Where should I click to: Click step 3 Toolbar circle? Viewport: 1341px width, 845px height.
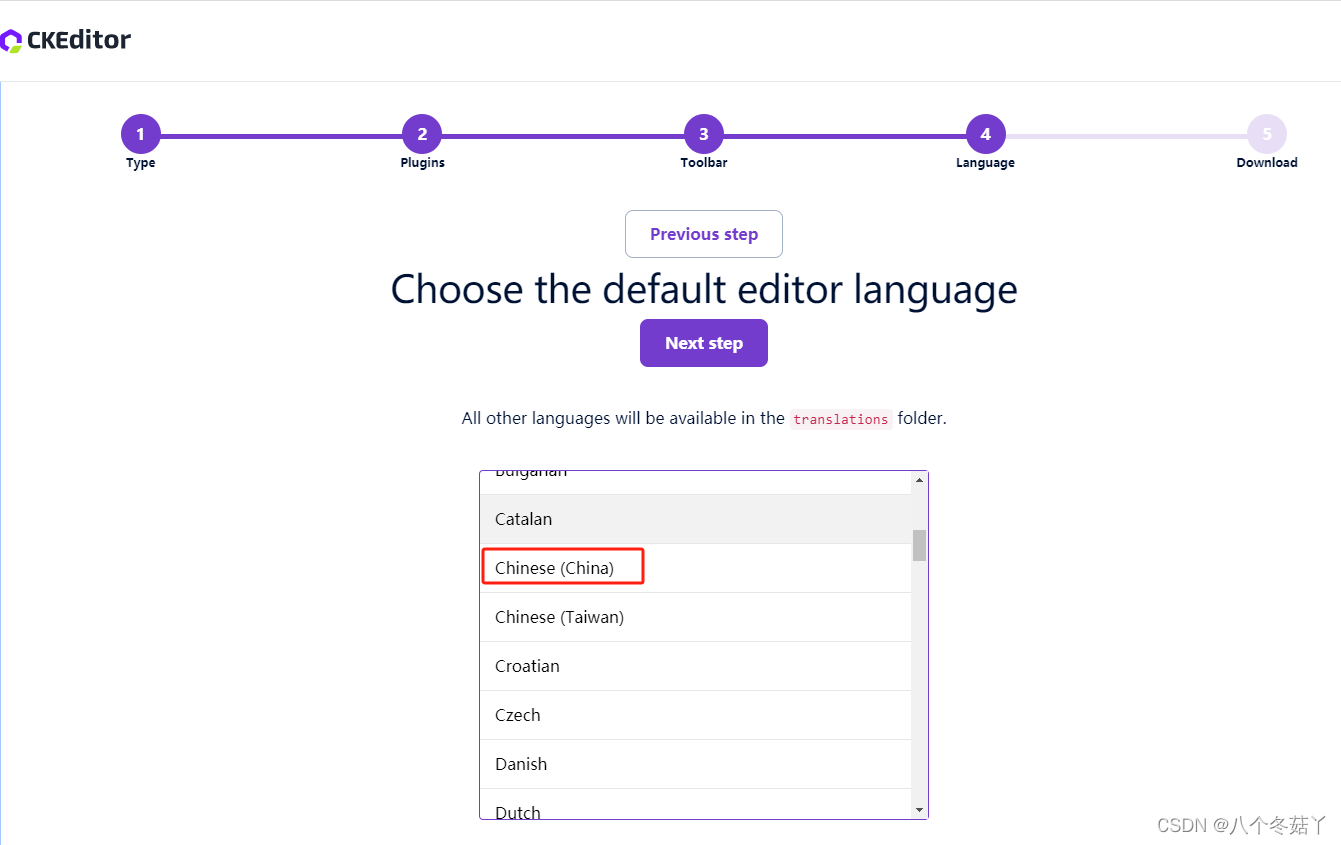[703, 133]
